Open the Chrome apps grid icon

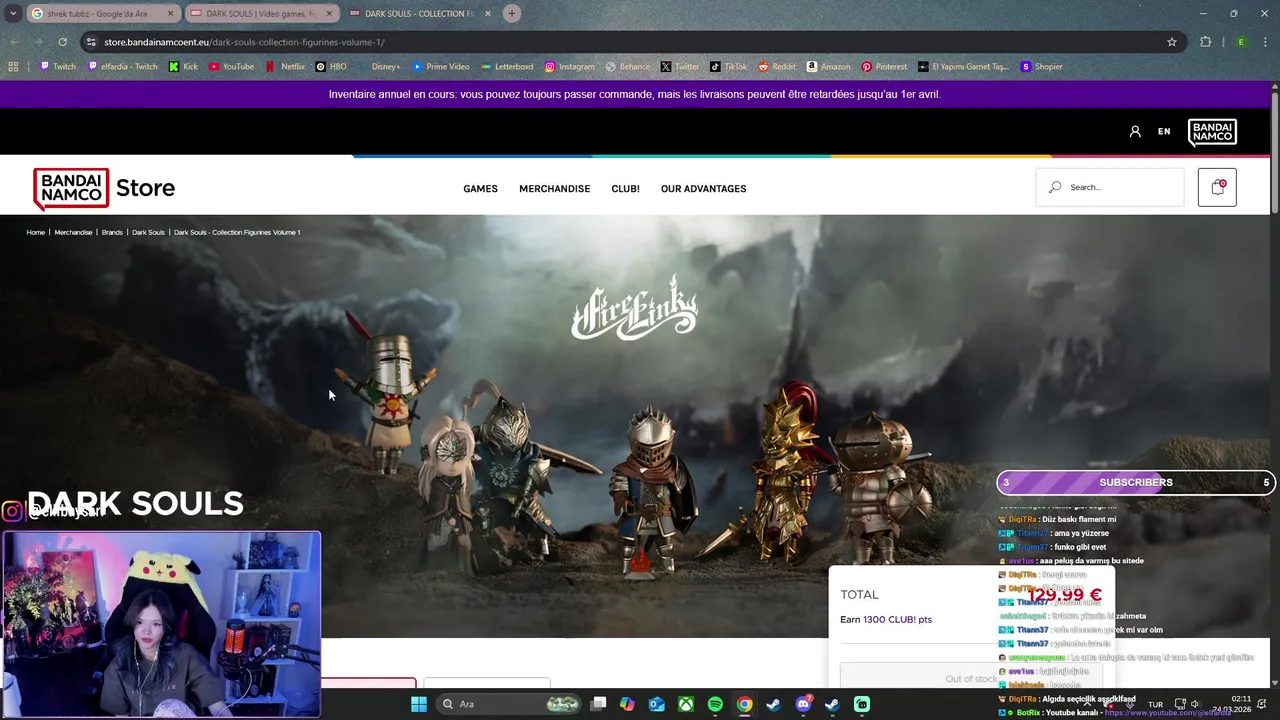tap(13, 67)
